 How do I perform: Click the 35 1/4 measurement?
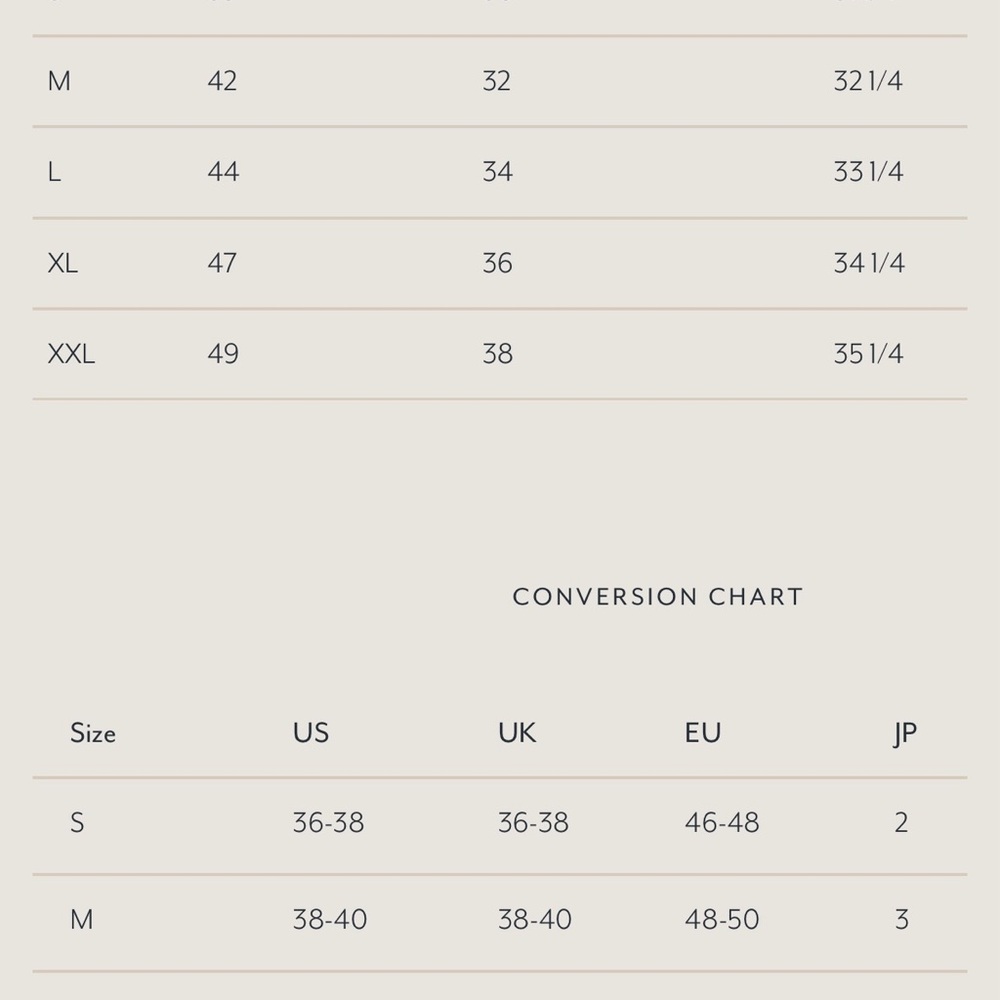click(868, 353)
